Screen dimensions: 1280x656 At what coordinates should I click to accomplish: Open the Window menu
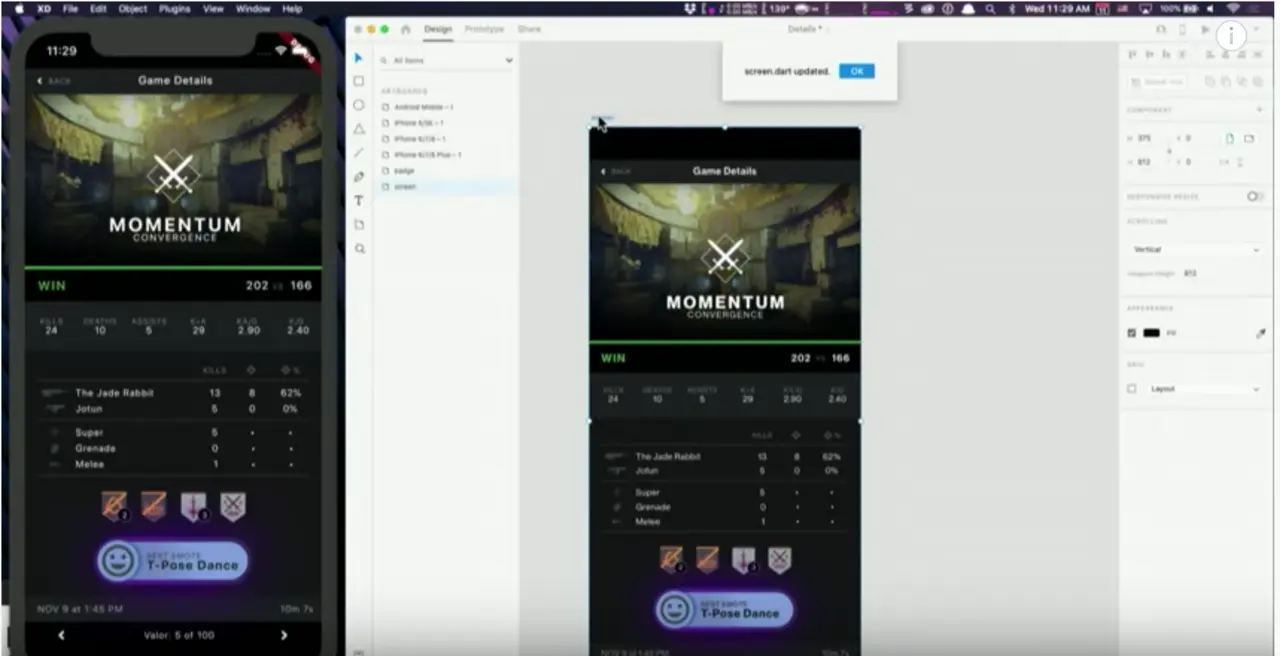pos(253,8)
